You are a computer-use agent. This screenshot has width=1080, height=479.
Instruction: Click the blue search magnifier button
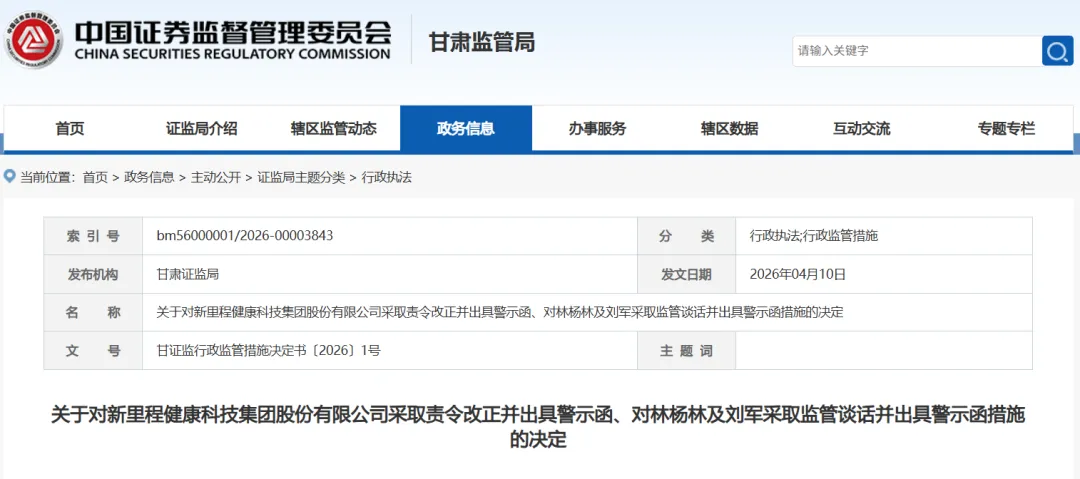tap(1057, 51)
